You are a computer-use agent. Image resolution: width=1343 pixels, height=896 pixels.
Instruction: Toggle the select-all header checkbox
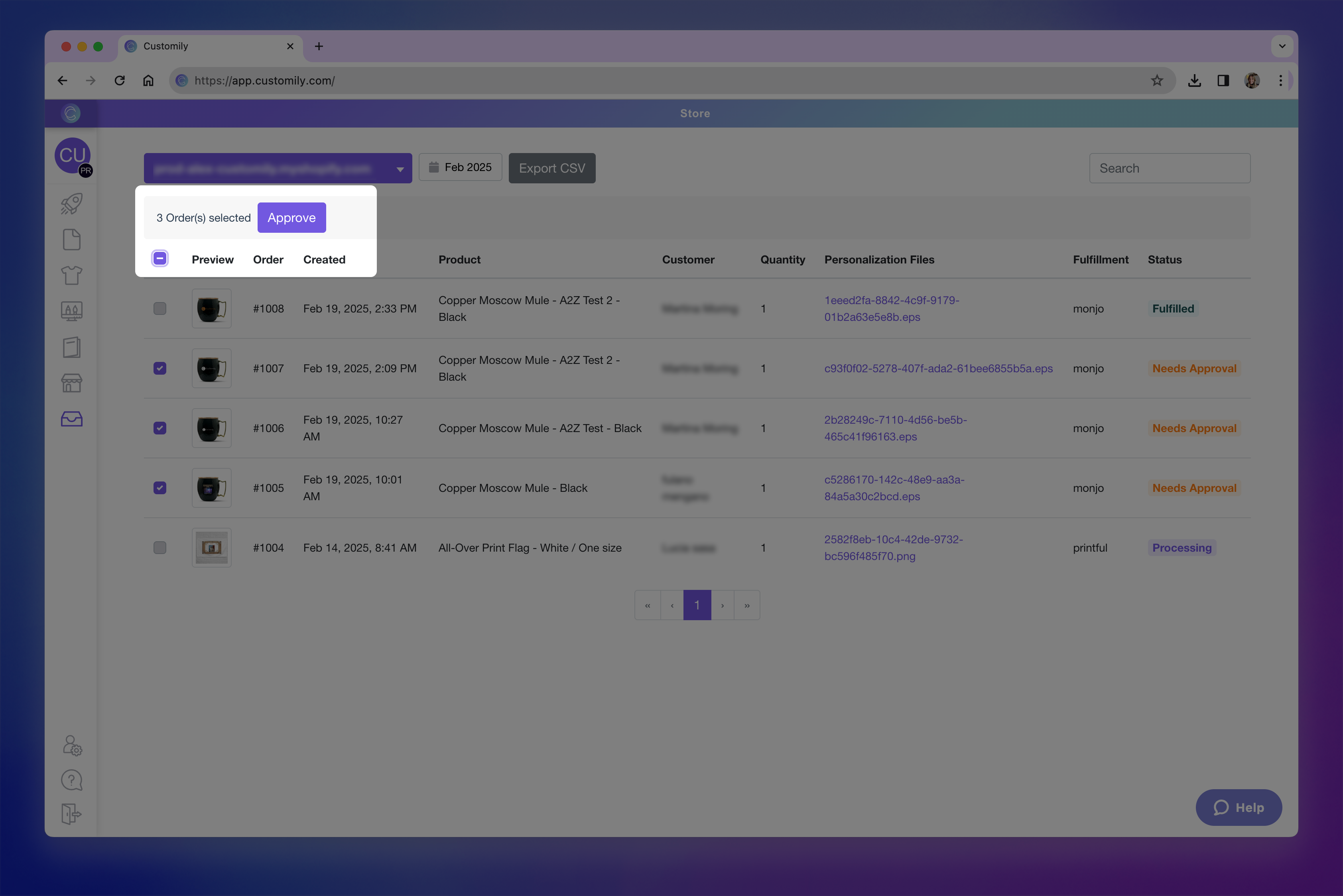click(160, 259)
